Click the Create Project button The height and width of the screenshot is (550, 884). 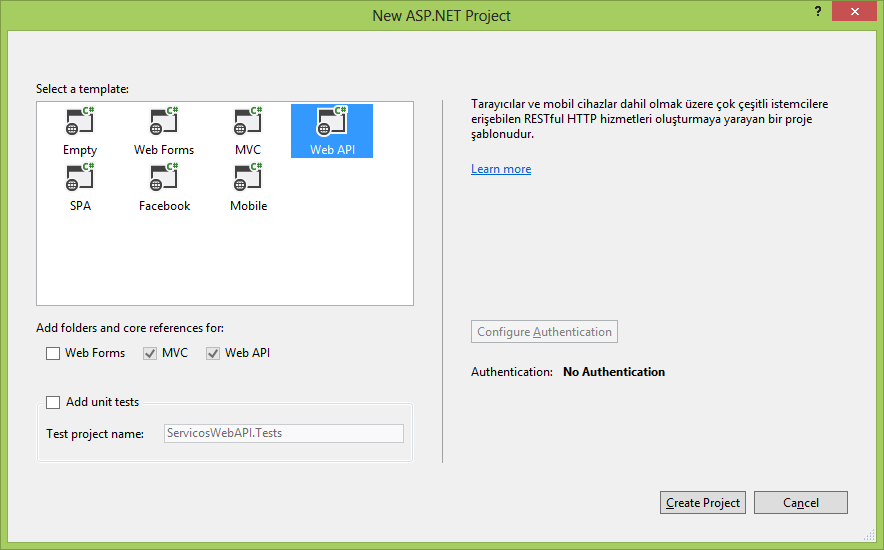702,503
